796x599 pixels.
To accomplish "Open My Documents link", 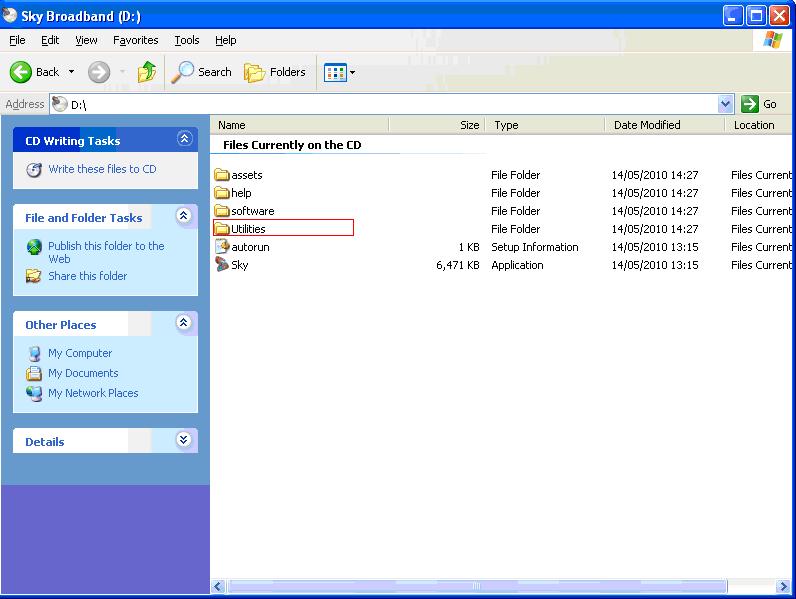I will 83,373.
